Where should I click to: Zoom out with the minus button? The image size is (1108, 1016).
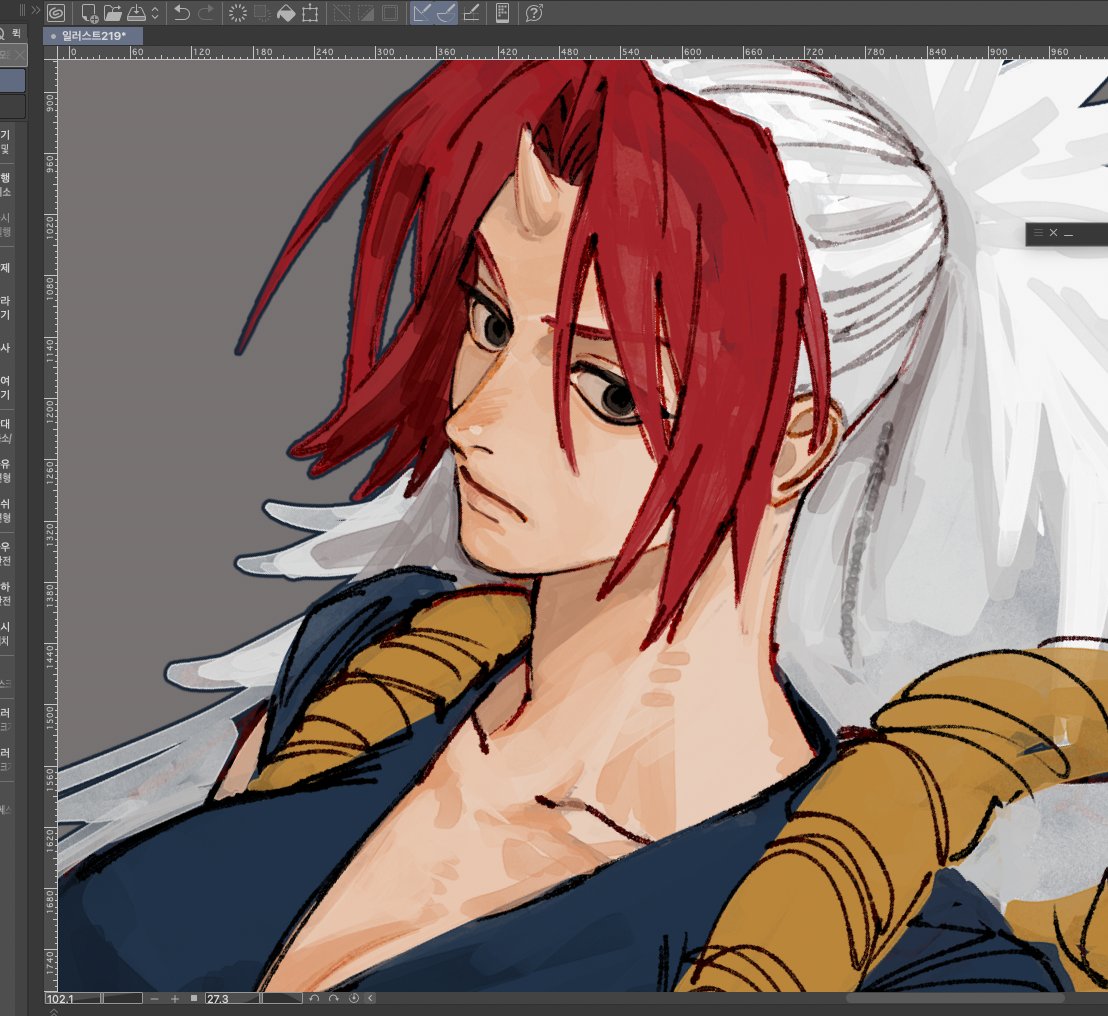[x=155, y=998]
